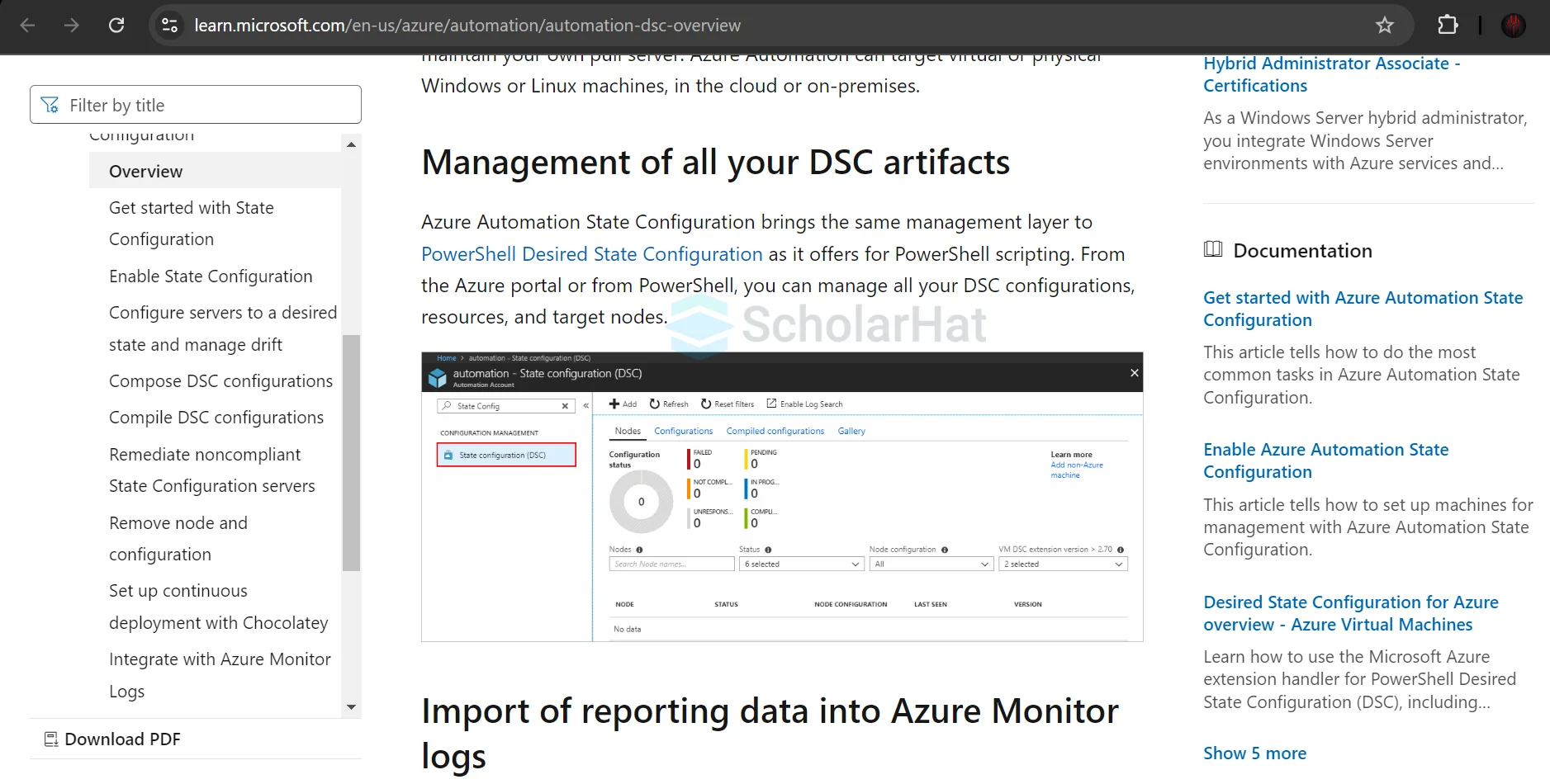Open Compose DSC configurations

point(220,381)
